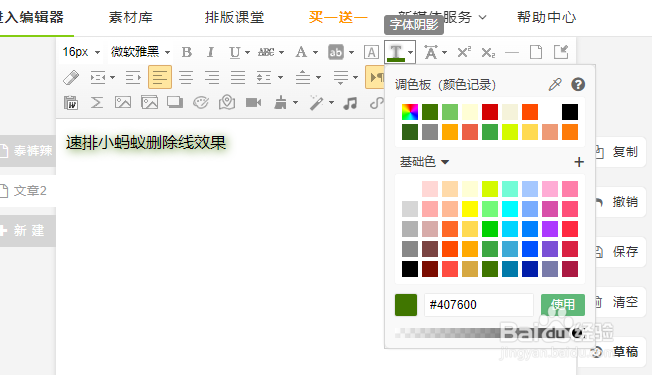
Task: Click the new blank page icon
Action: [536, 52]
